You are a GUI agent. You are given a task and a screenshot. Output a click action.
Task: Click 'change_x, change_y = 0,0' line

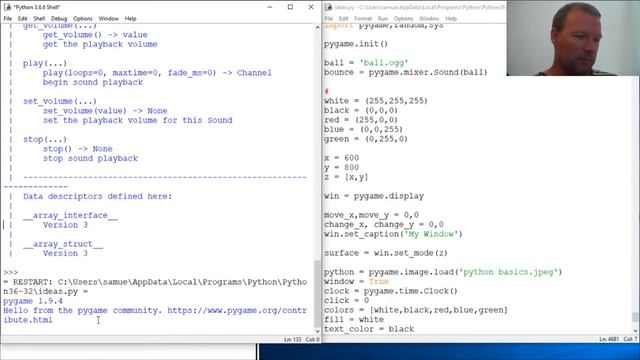pos(384,225)
